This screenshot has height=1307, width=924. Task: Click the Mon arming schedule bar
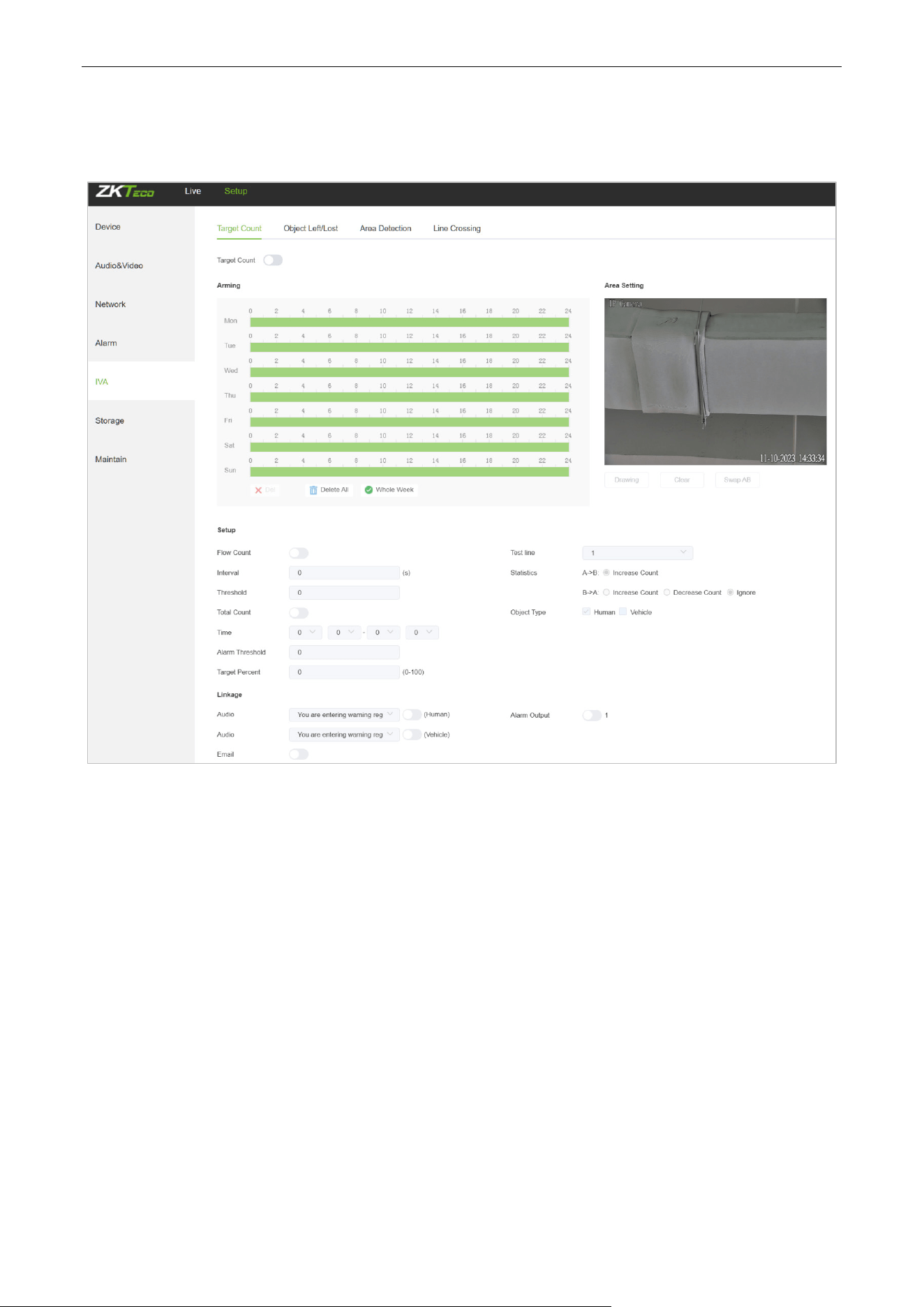coord(410,323)
